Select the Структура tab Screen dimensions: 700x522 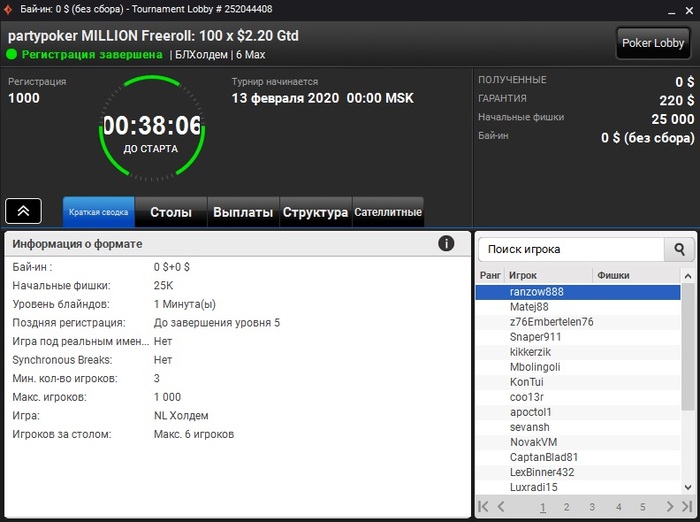316,212
